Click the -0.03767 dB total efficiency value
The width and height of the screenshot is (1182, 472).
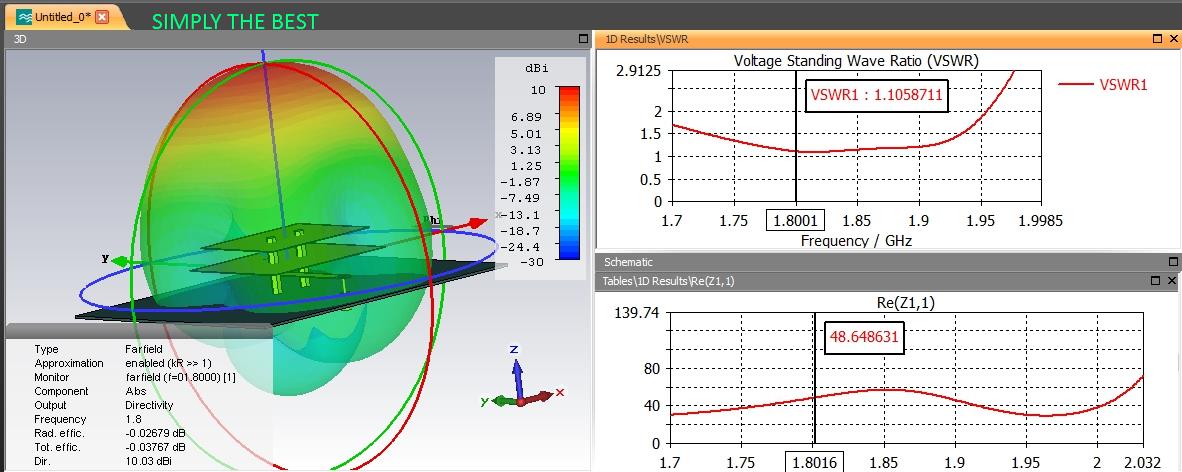pyautogui.click(x=155, y=447)
